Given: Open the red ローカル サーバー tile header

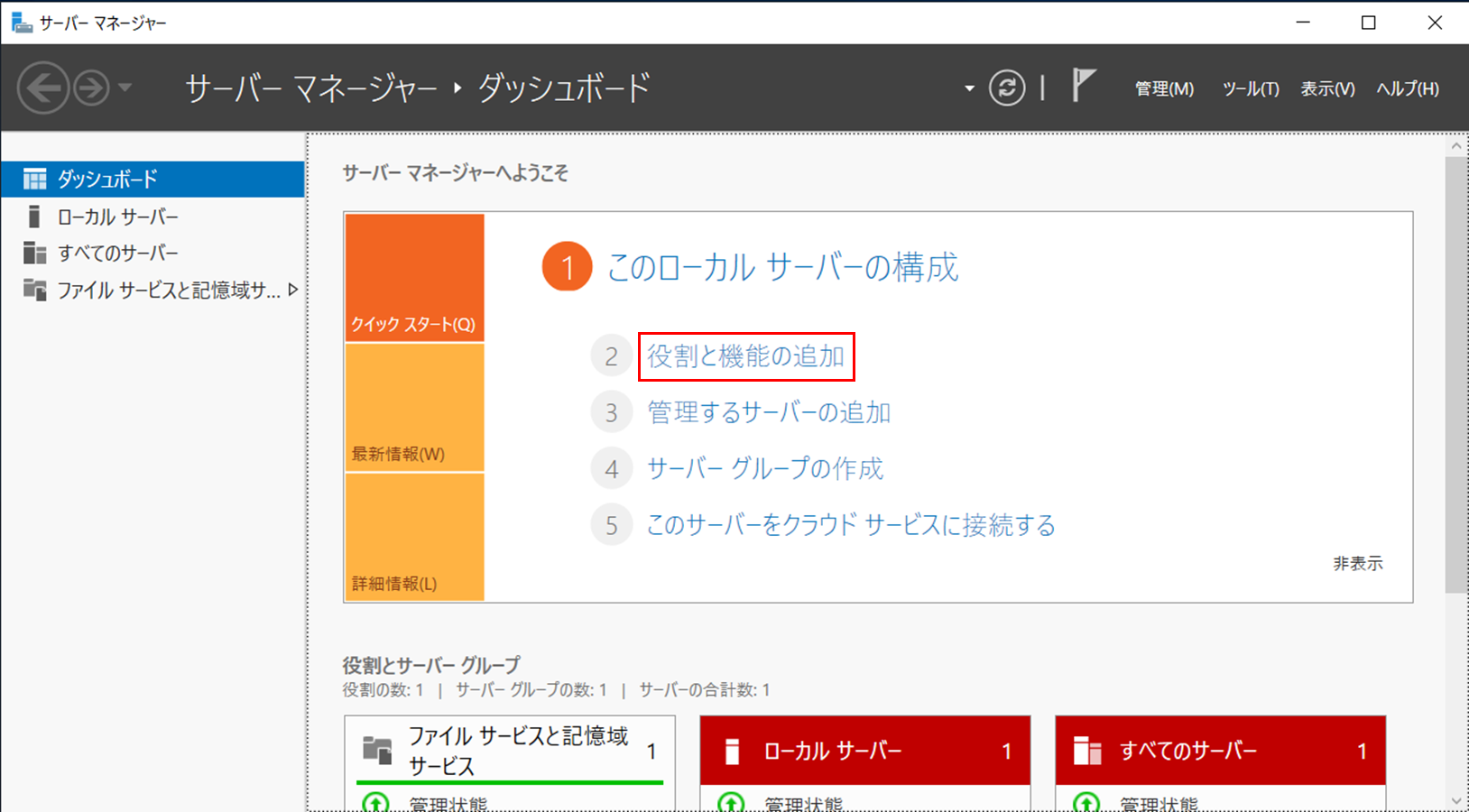Looking at the screenshot, I should click(x=865, y=751).
